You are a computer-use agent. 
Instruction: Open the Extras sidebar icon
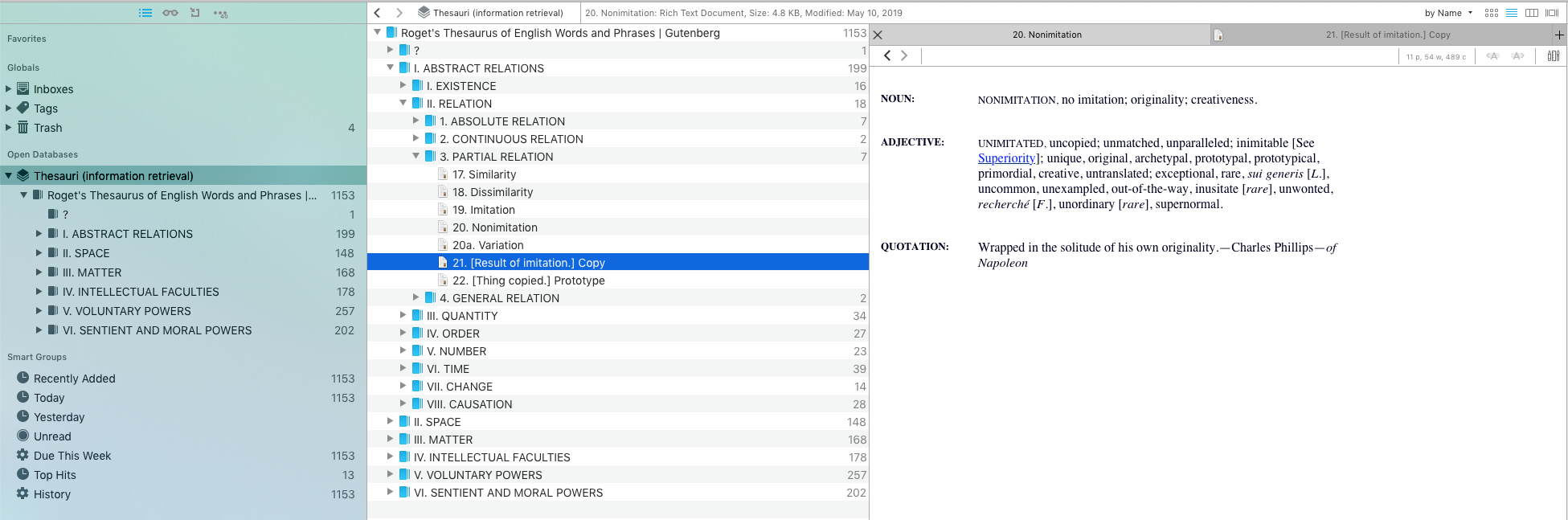coord(220,13)
